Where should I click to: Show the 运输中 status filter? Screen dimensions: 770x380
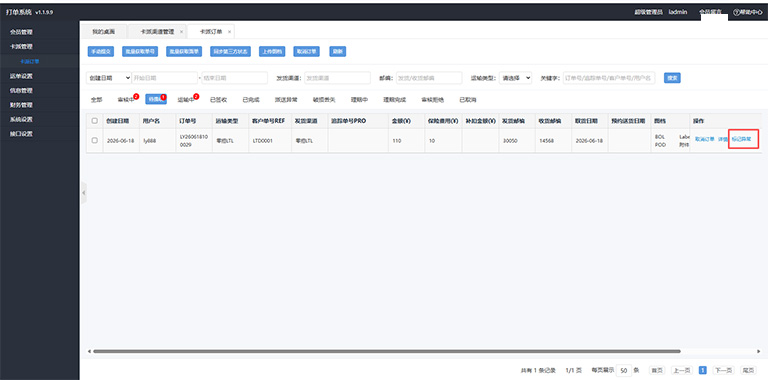click(x=186, y=100)
